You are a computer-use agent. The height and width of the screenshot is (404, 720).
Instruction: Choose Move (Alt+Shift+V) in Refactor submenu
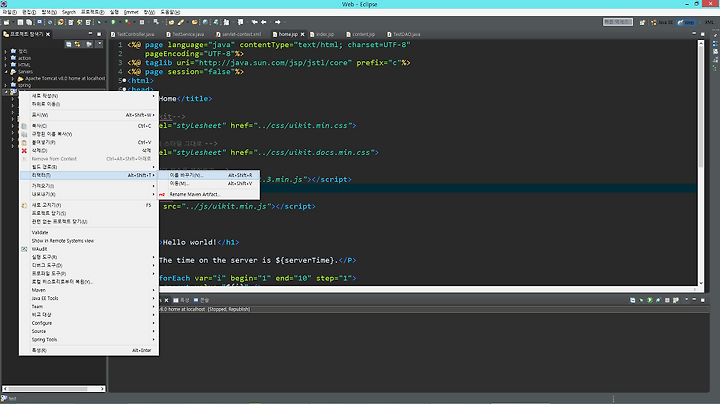coord(209,183)
